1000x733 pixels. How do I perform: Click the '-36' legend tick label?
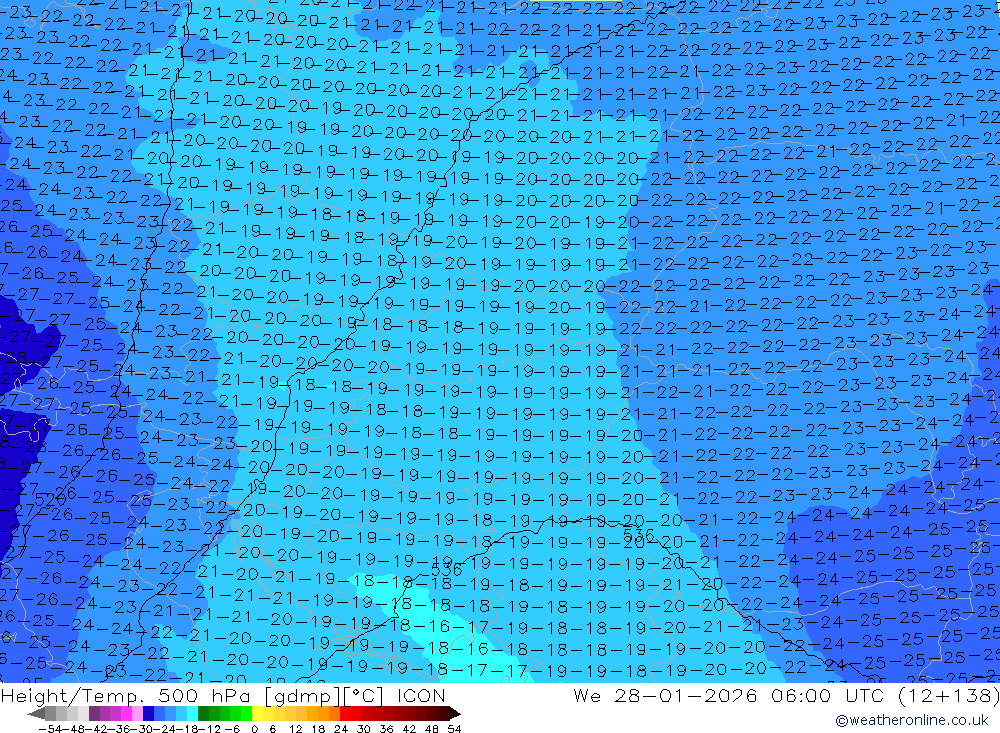point(119,729)
